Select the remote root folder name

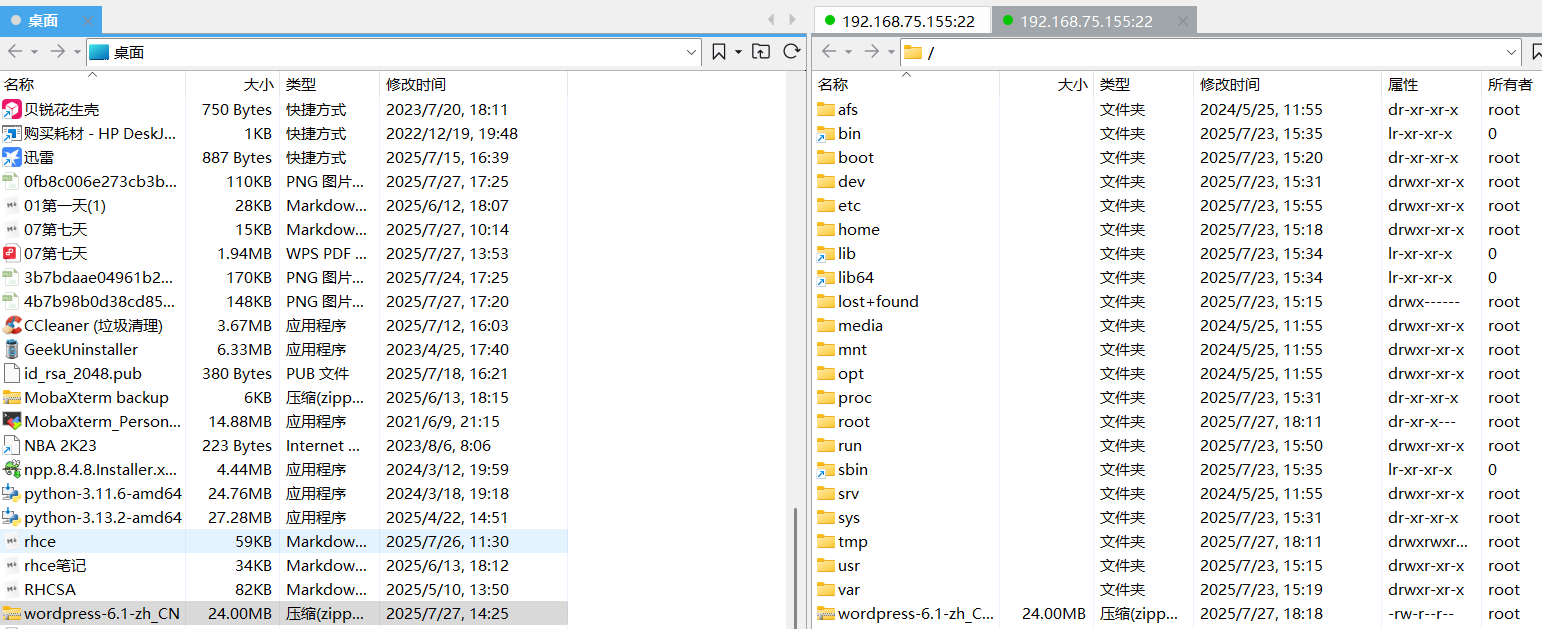pyautogui.click(x=854, y=421)
